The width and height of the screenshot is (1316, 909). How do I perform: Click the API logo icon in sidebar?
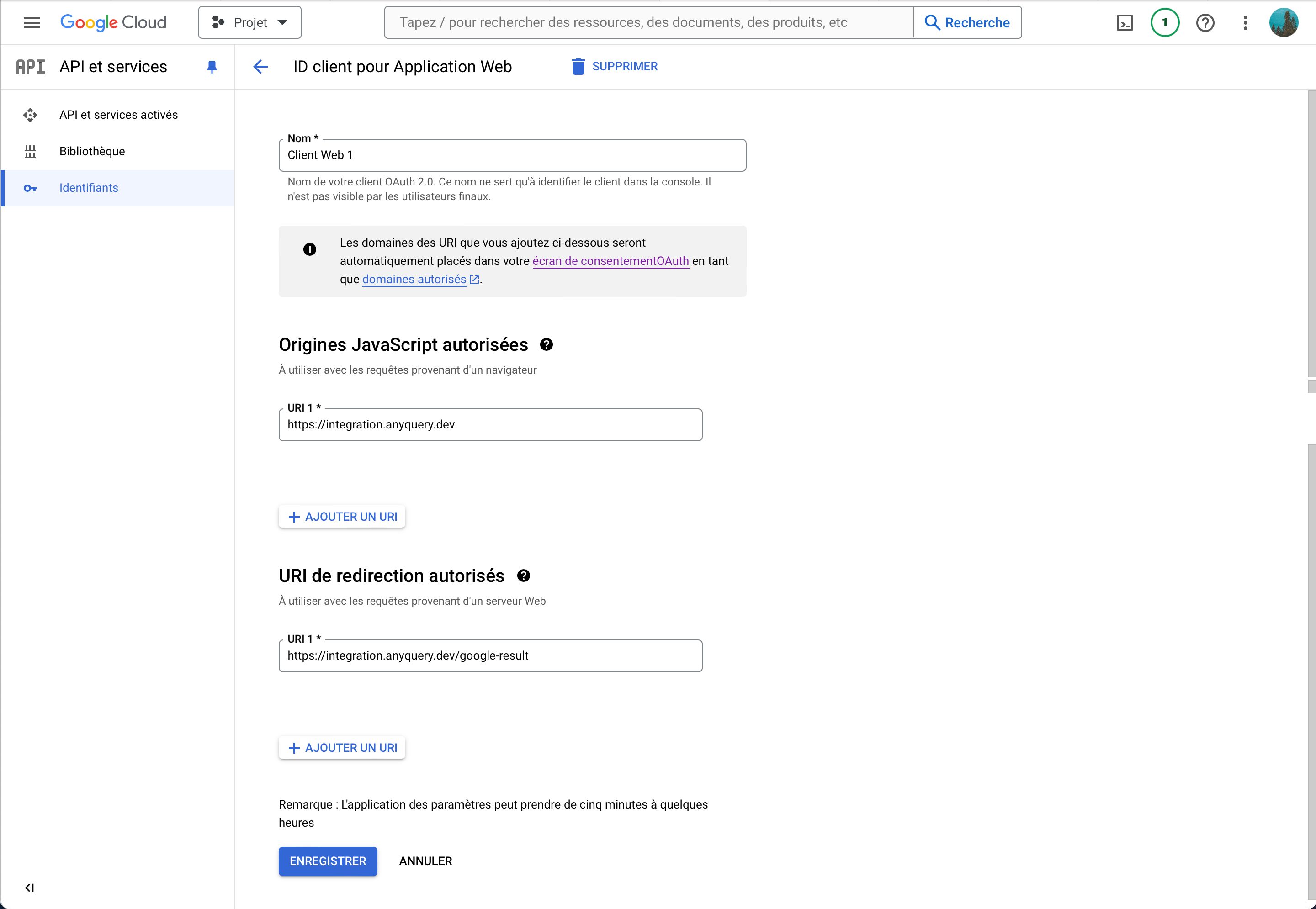click(30, 67)
